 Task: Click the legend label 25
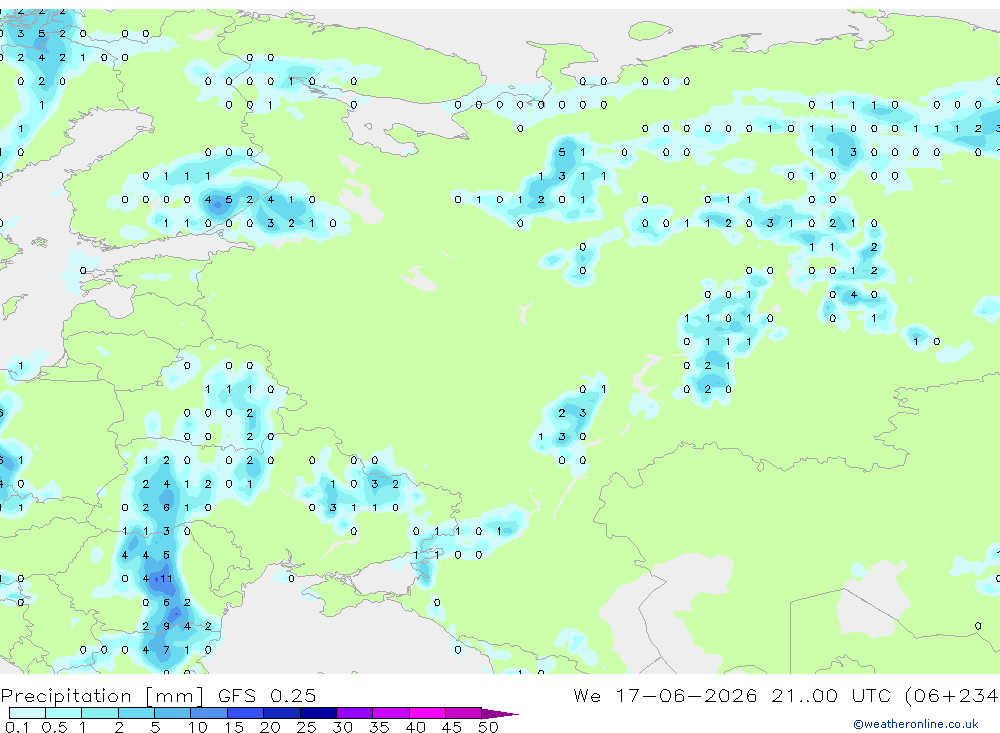[x=306, y=727]
